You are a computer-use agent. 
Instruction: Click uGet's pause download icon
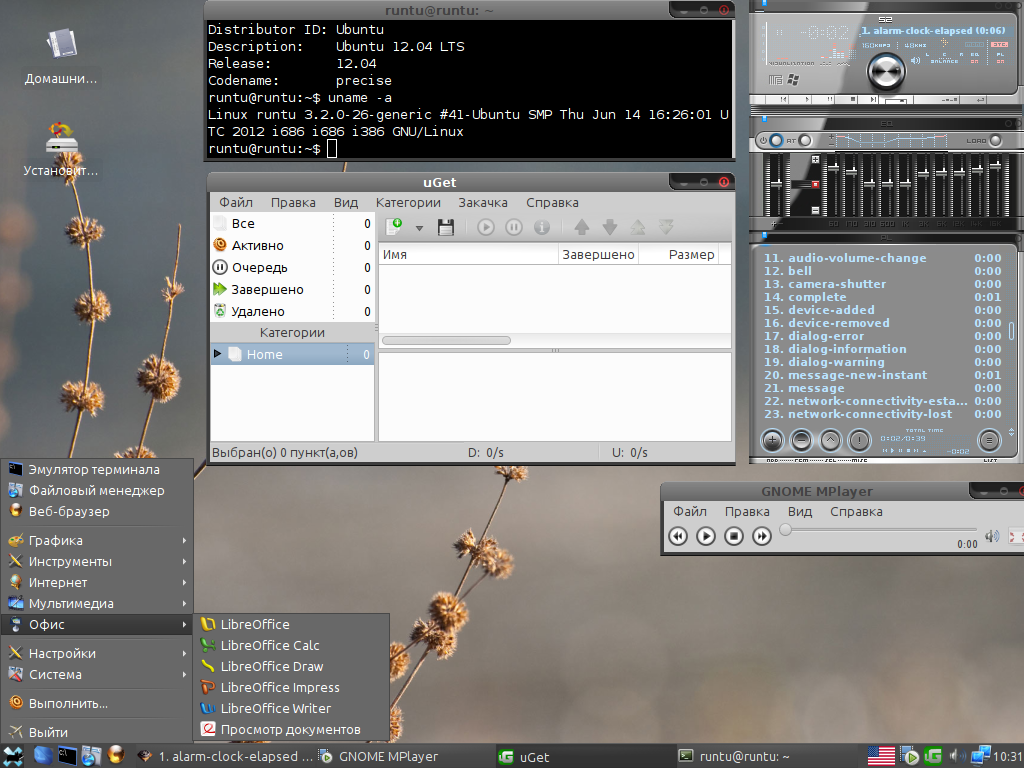pyautogui.click(x=514, y=227)
